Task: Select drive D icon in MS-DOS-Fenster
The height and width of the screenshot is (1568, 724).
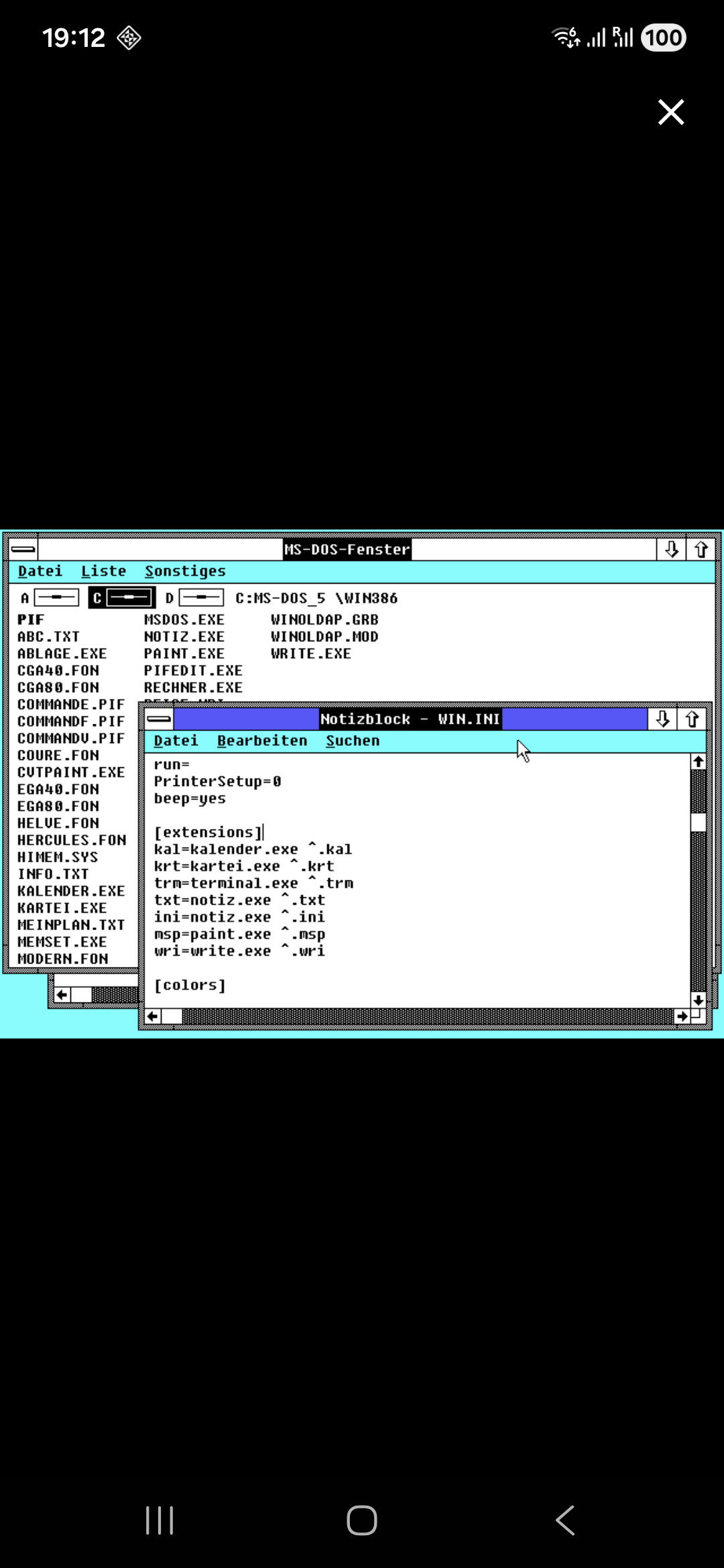Action: point(194,598)
